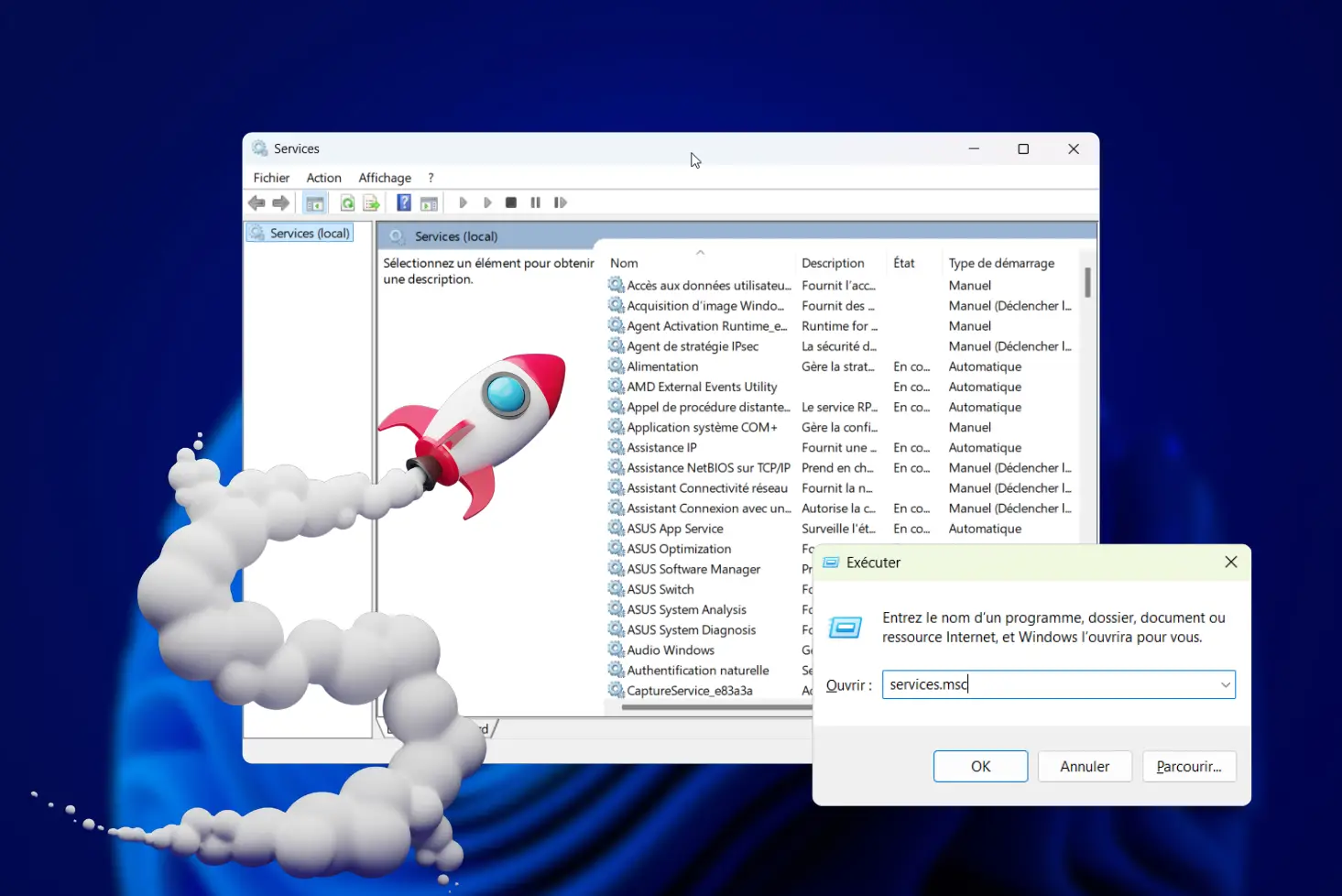This screenshot has height=896, width=1342.
Task: Maximize the Services window
Action: (1023, 148)
